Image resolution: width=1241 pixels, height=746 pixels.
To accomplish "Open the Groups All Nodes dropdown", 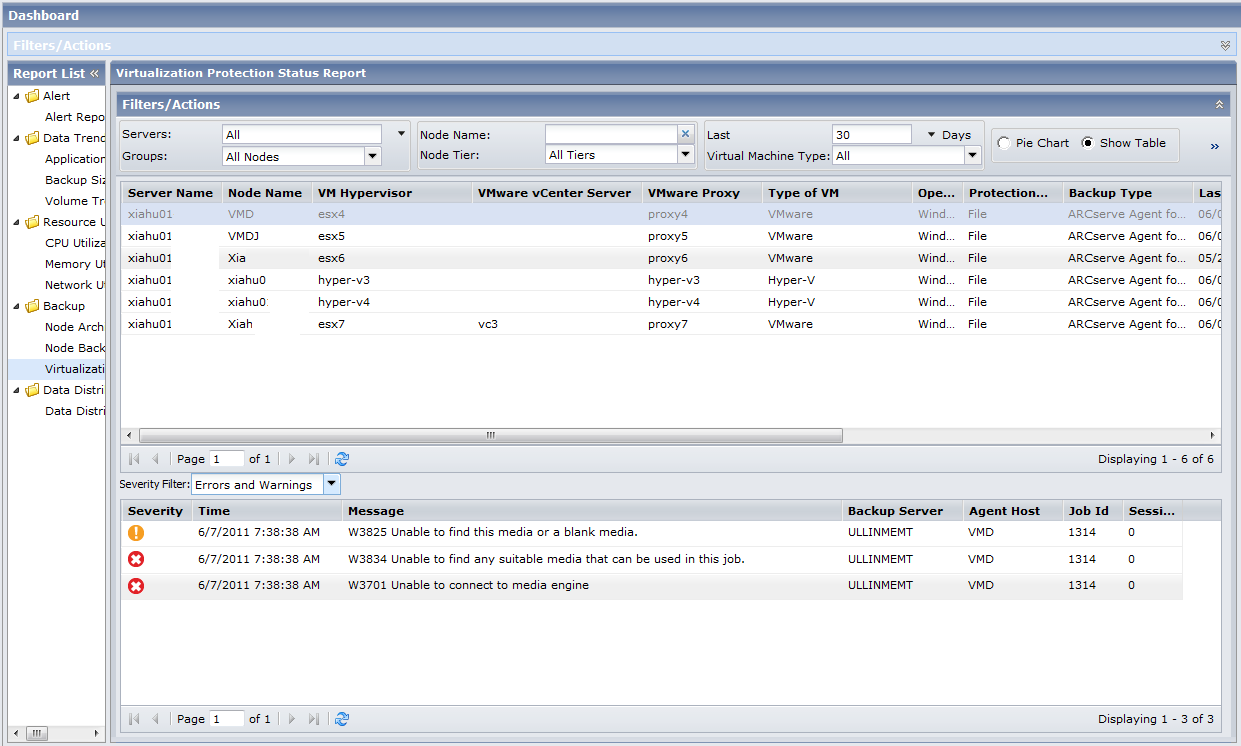I will pos(373,156).
